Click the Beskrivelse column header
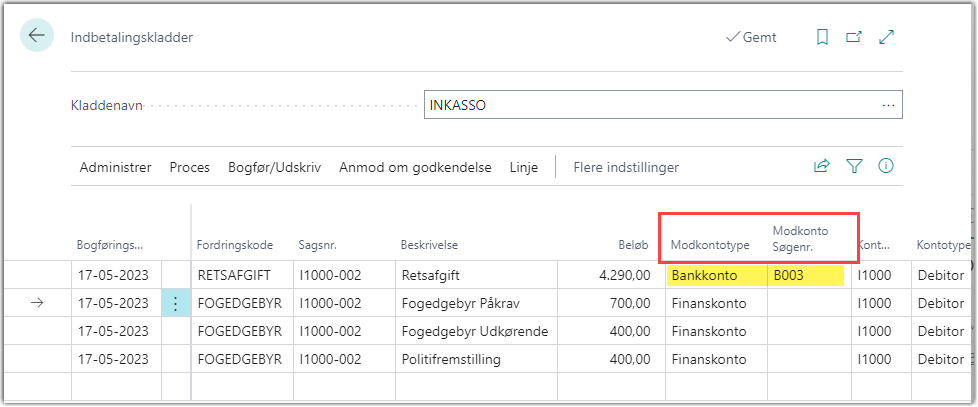This screenshot has width=978, height=407. click(x=430, y=245)
